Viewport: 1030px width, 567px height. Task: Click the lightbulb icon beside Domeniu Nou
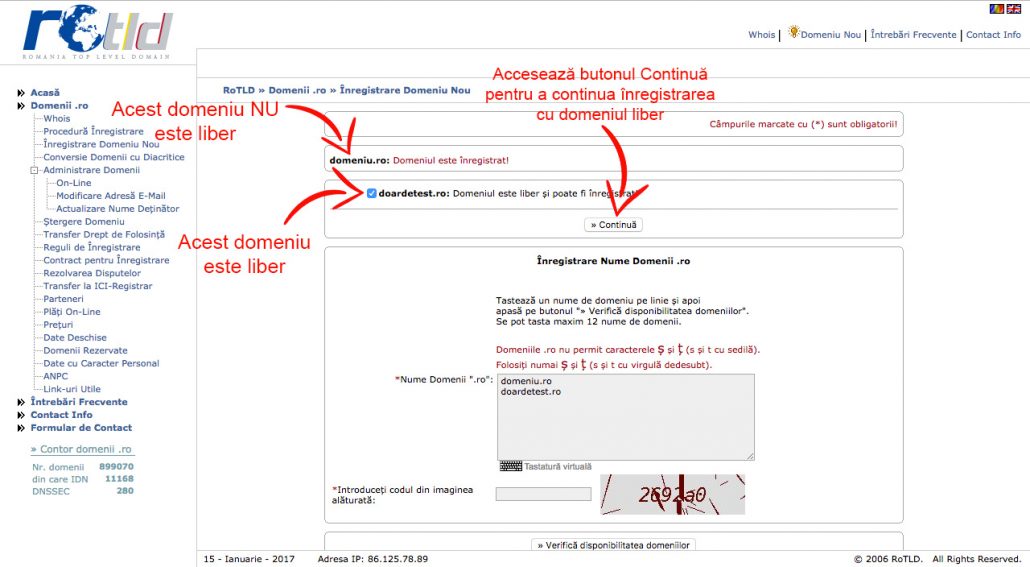(x=793, y=33)
